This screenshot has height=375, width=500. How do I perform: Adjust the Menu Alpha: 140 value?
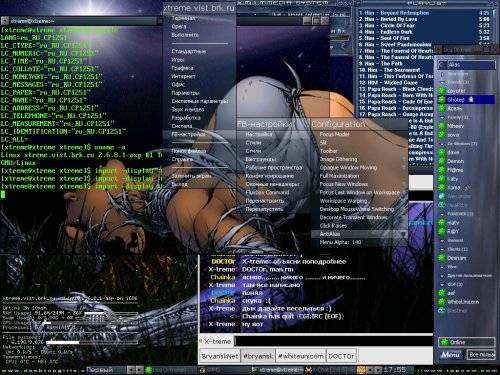(359, 242)
